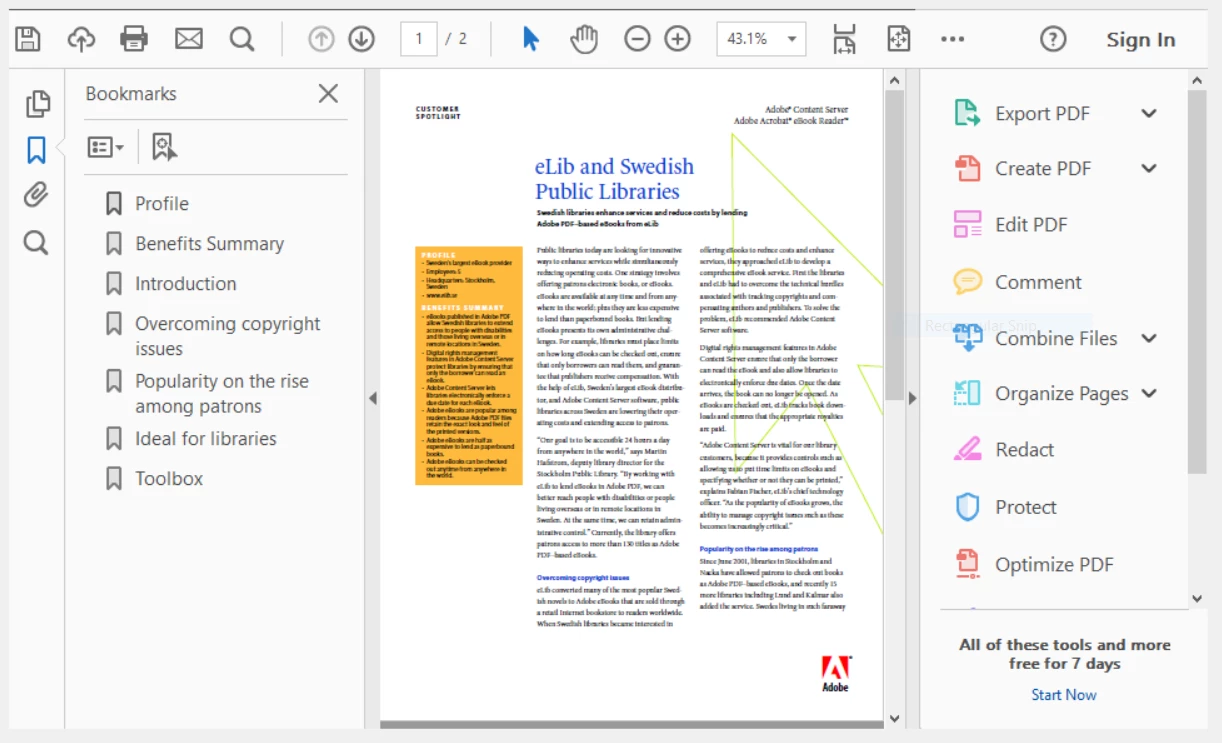The width and height of the screenshot is (1222, 743).
Task: Open the Toolbox bookmark
Action: click(169, 478)
